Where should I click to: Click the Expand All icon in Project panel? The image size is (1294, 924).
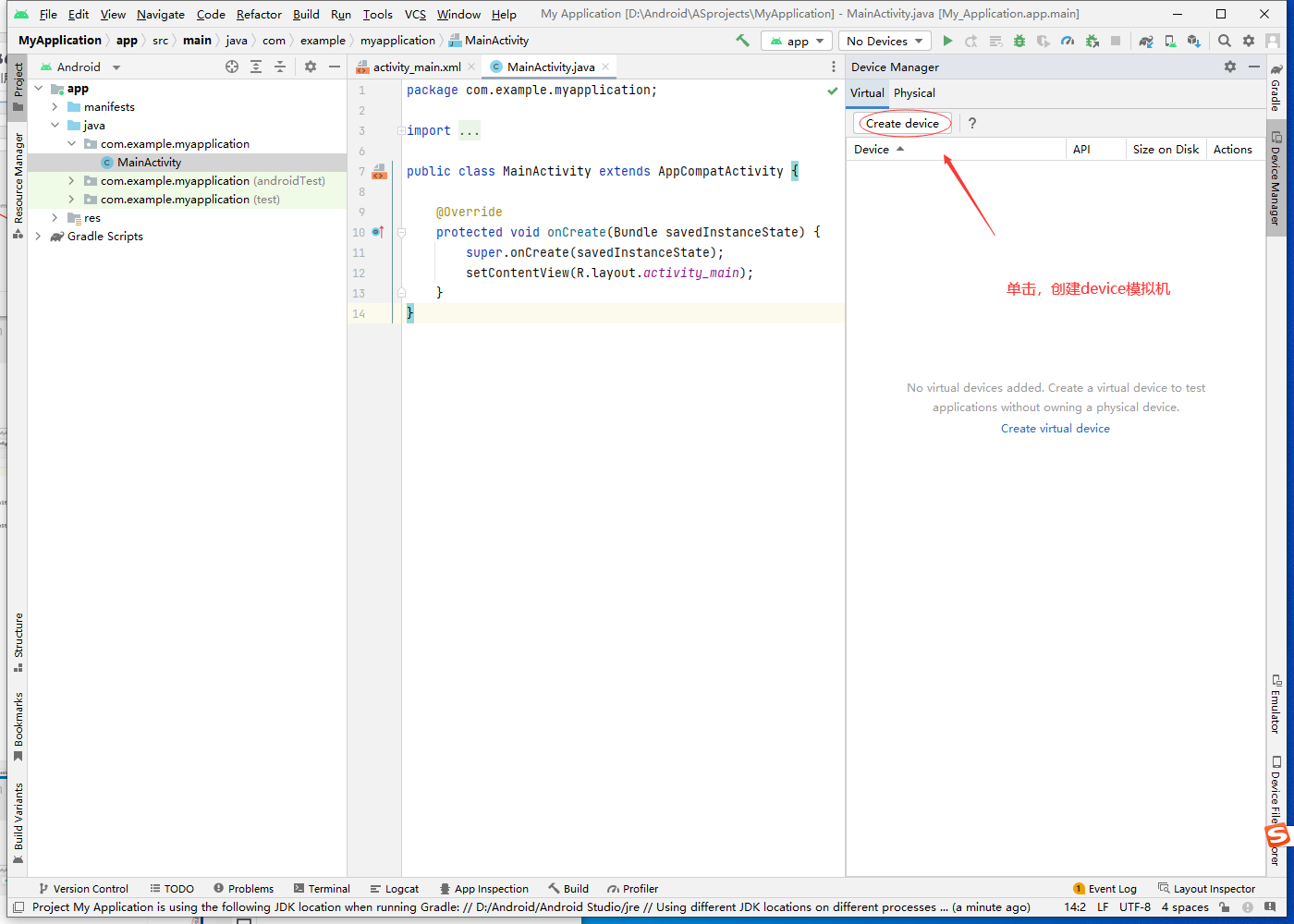pos(256,67)
